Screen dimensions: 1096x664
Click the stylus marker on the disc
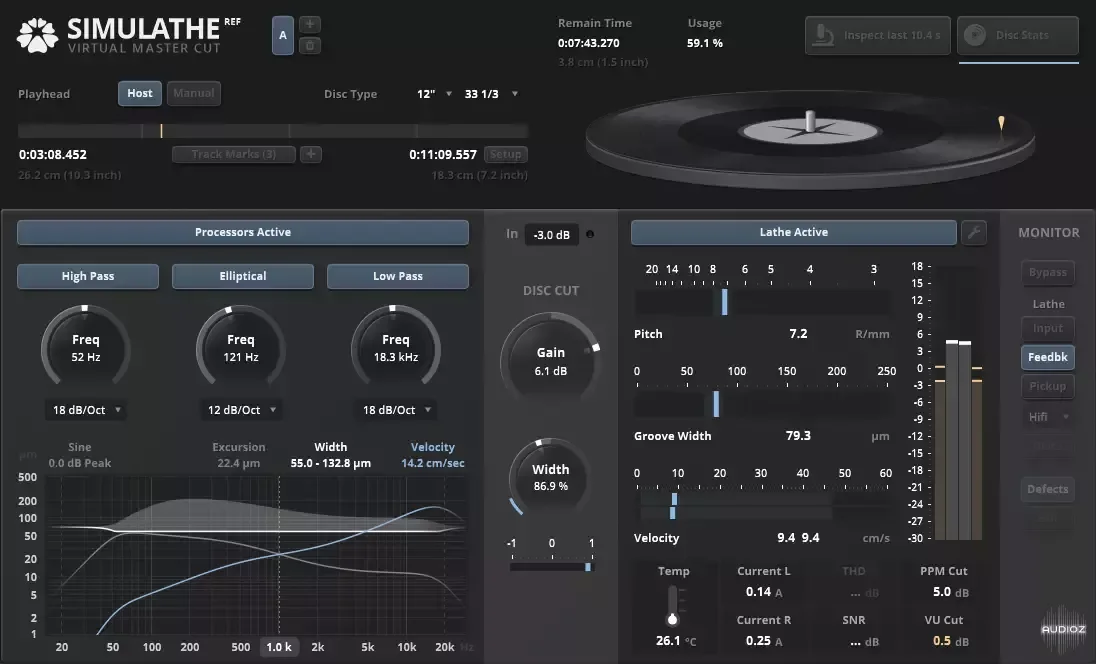[1001, 124]
